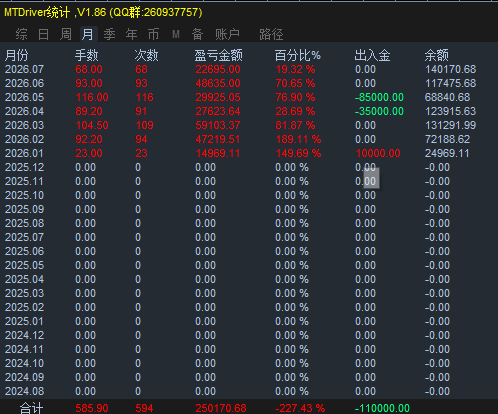Click the 出入金 column header

(372, 55)
